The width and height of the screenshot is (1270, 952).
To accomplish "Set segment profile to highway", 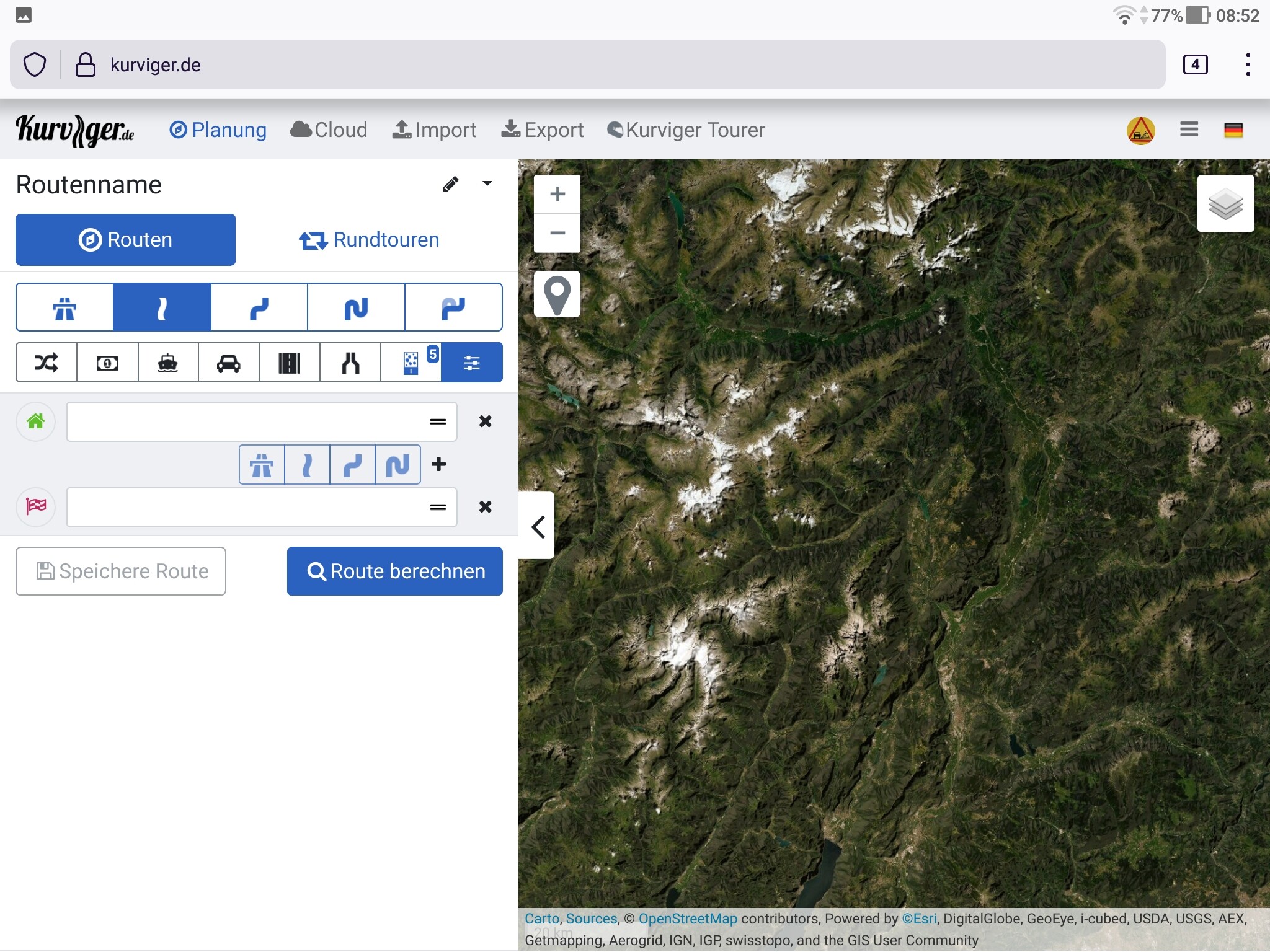I will click(x=262, y=464).
